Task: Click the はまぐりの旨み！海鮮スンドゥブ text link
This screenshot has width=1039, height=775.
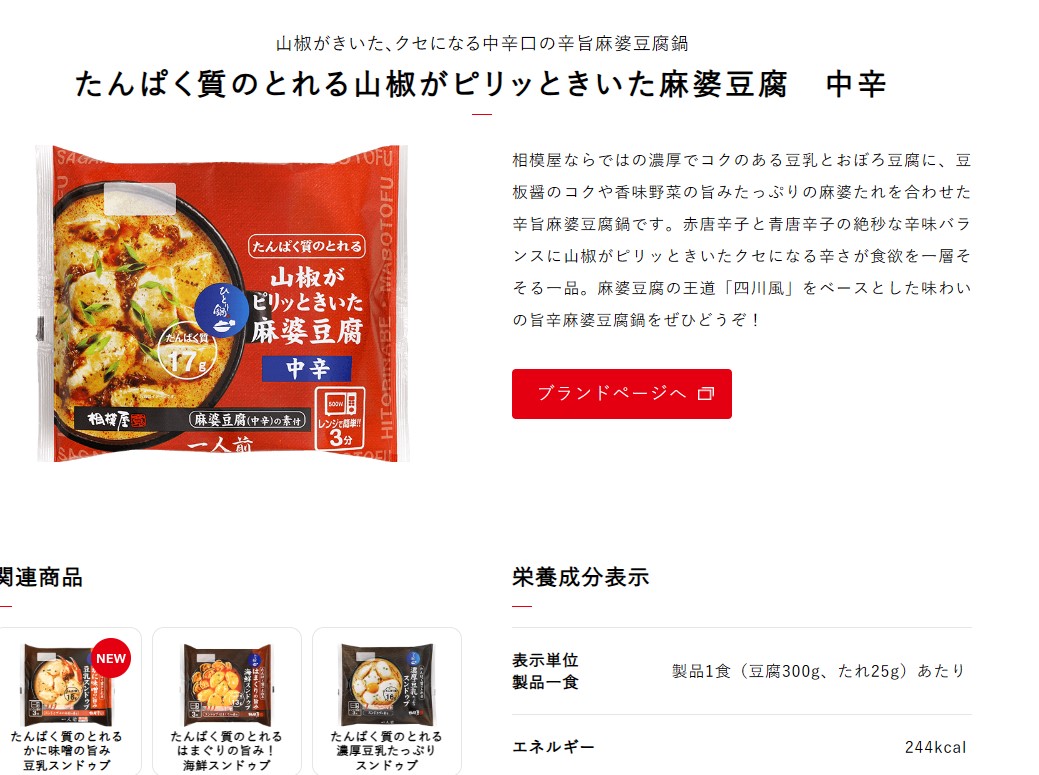Action: coord(227,750)
